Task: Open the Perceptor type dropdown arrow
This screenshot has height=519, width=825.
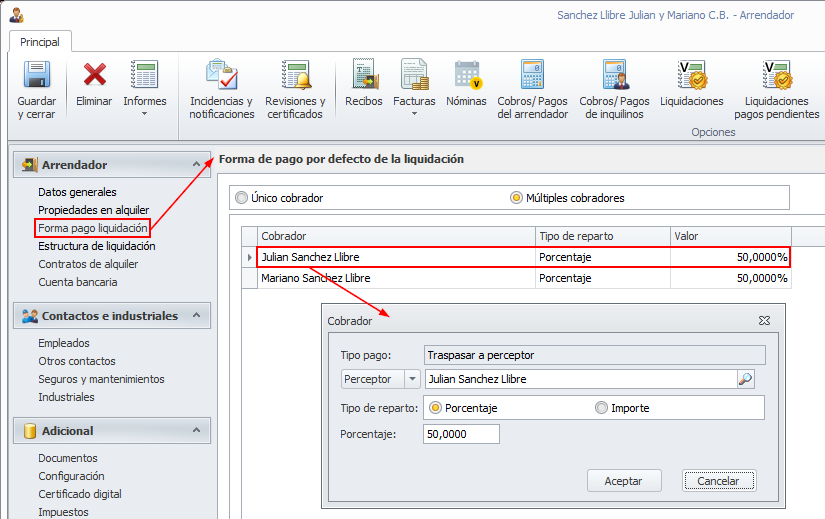Action: [412, 379]
